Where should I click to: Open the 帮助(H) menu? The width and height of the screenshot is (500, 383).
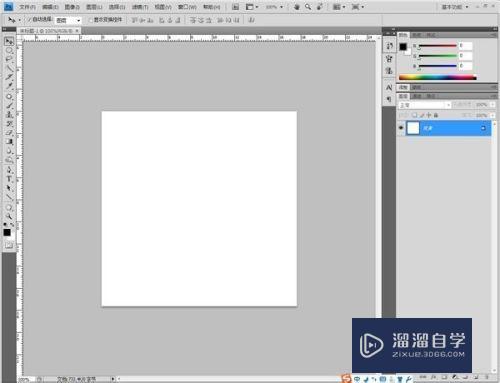coord(211,7)
